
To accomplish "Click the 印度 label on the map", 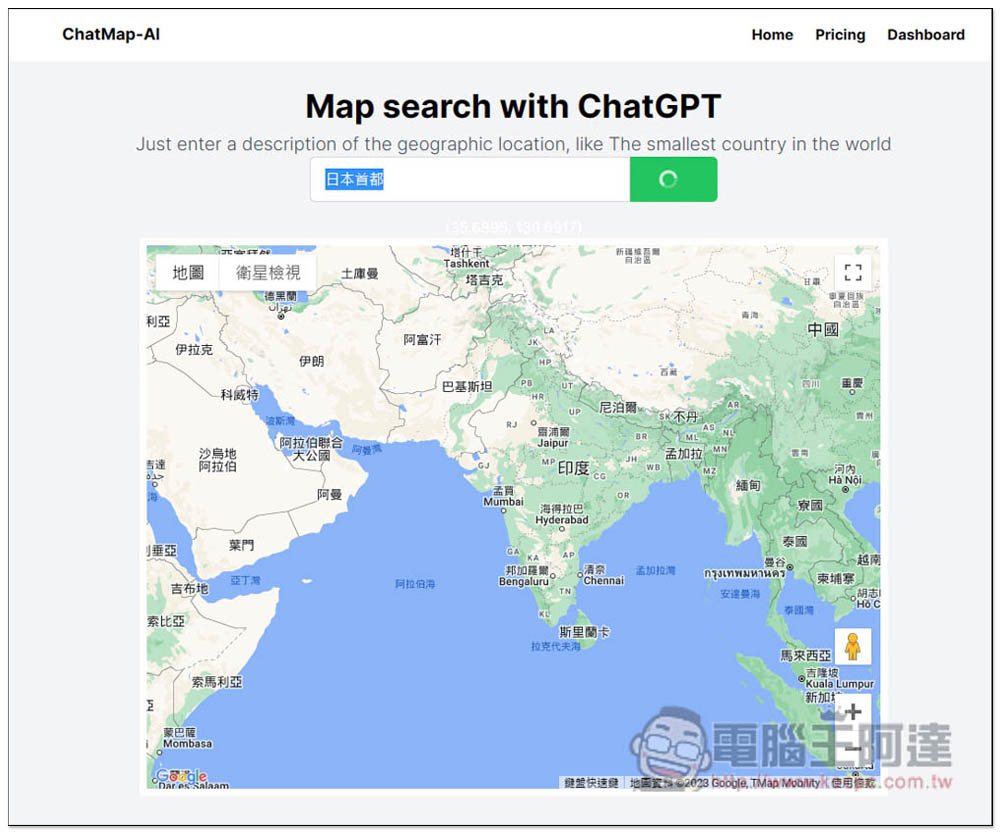I will [x=573, y=469].
